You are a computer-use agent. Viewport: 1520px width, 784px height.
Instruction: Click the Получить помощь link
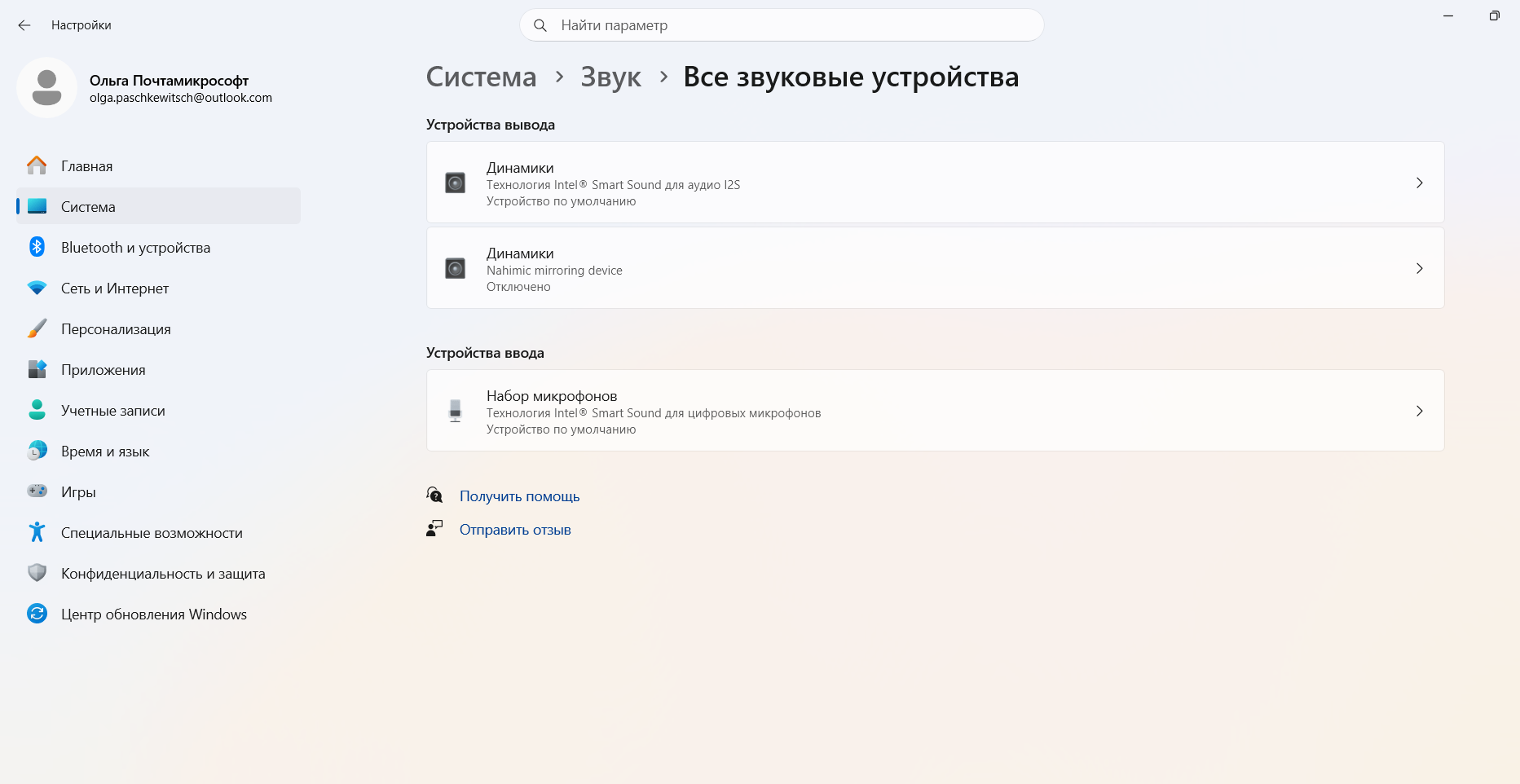coord(519,496)
